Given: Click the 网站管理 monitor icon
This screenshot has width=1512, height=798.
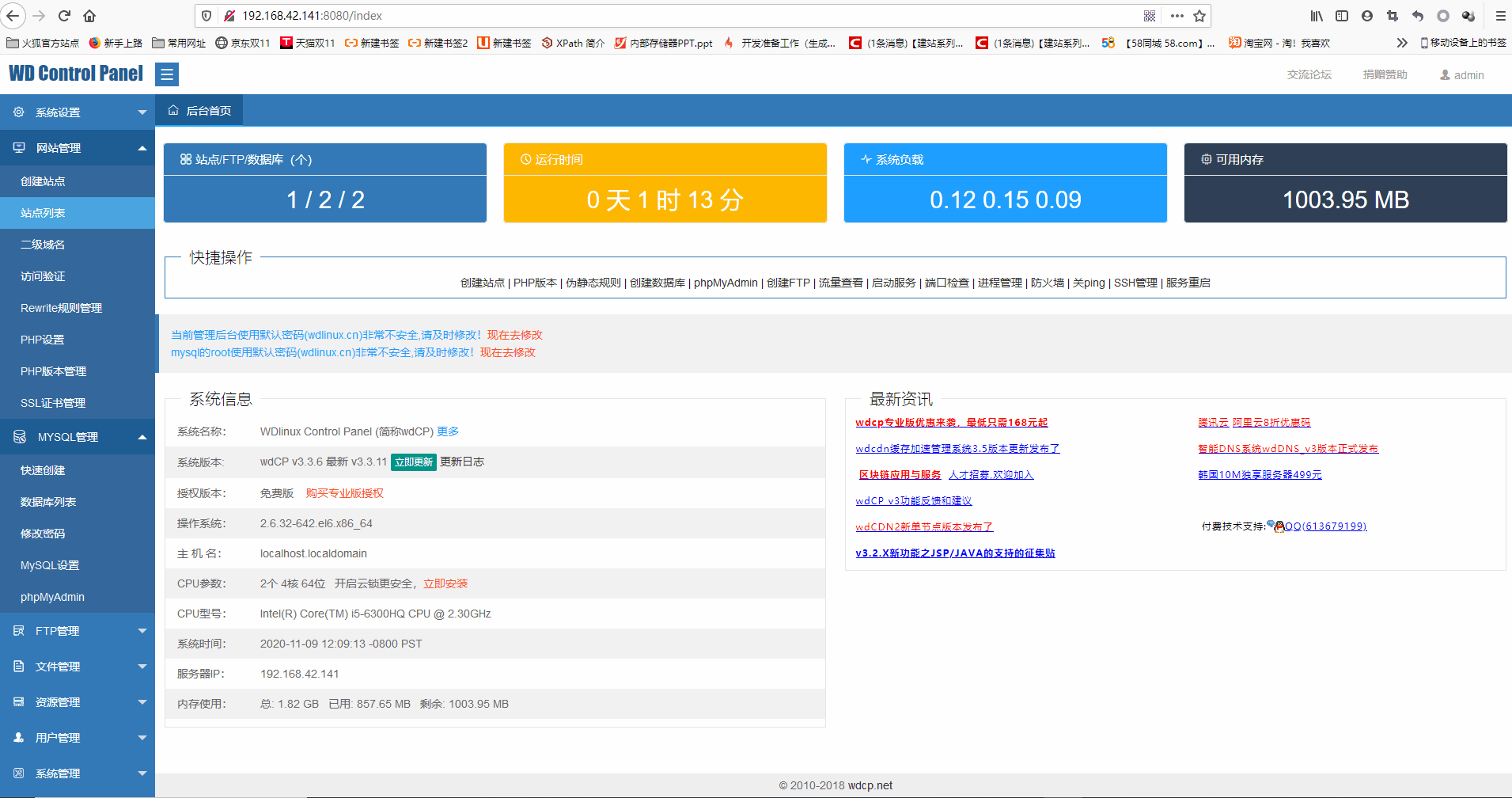Looking at the screenshot, I should click(19, 148).
